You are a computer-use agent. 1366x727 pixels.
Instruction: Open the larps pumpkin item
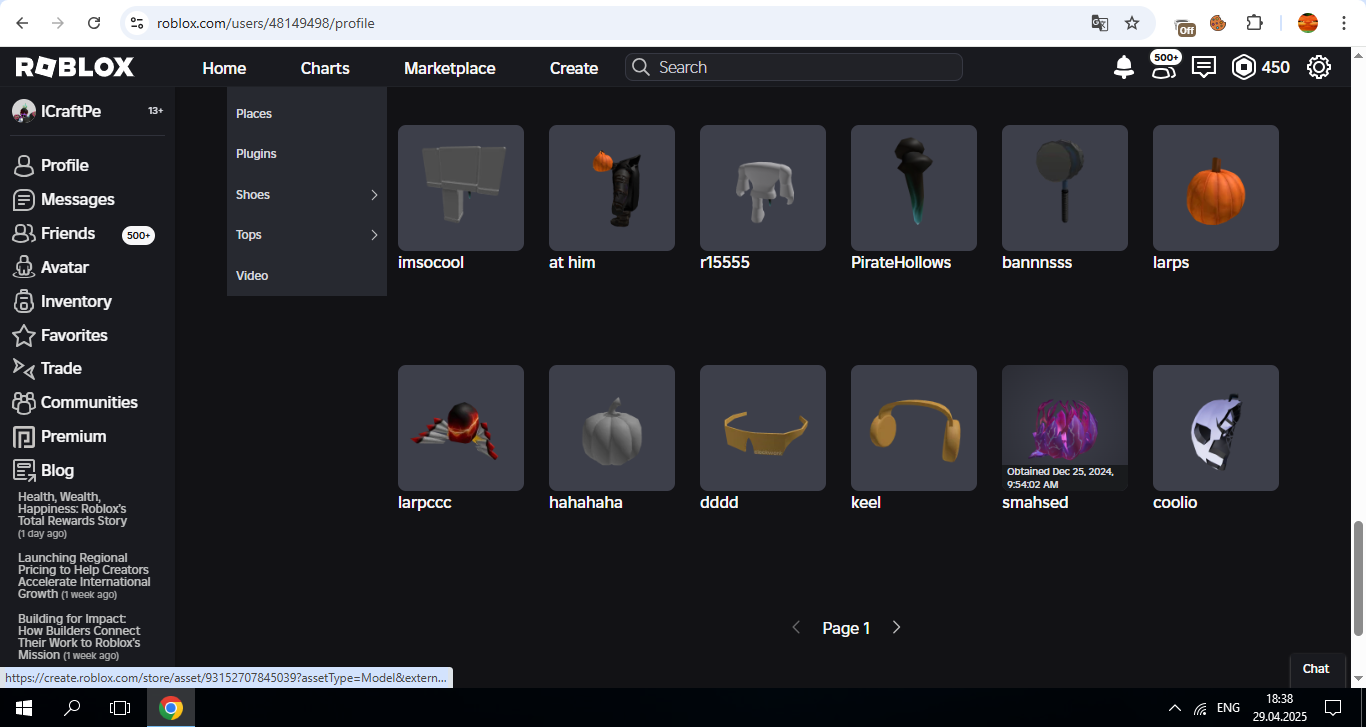pos(1215,188)
